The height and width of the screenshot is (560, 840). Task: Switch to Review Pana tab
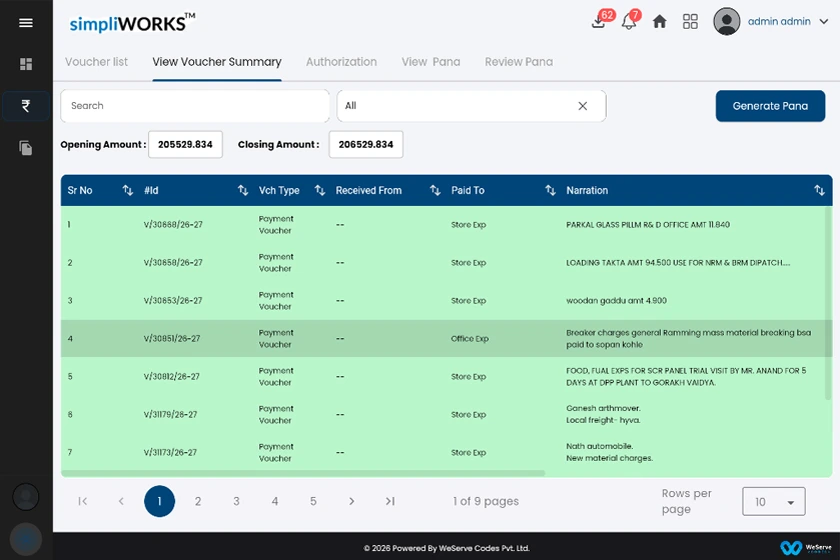coord(519,62)
